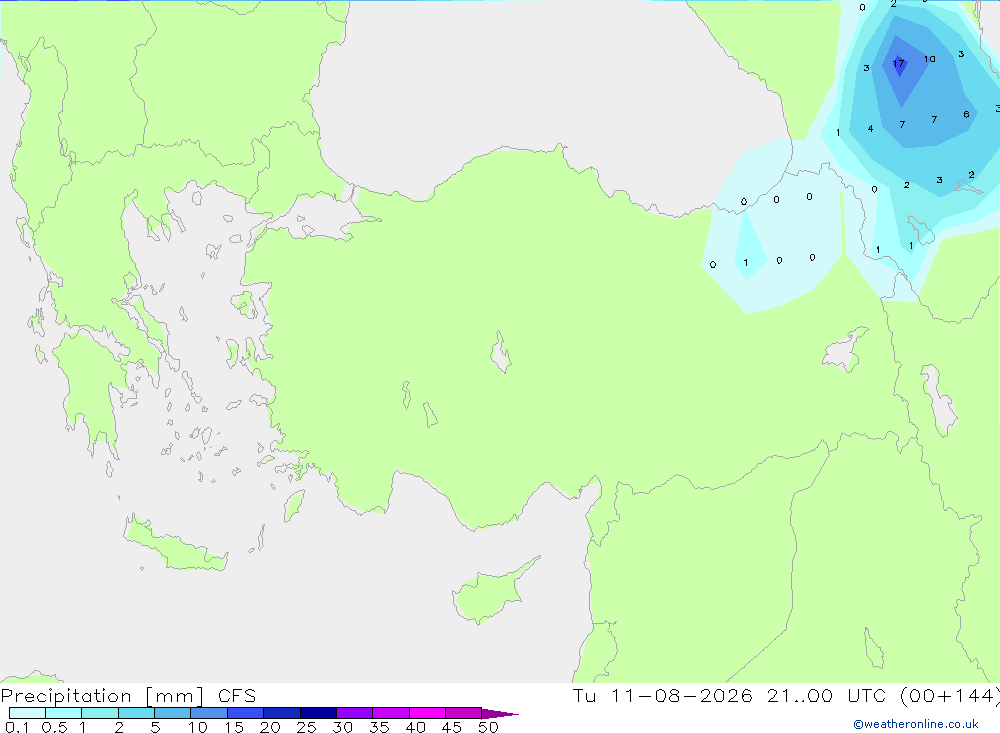Click the 'CFS' model label
The image size is (1000, 733).
[237, 695]
